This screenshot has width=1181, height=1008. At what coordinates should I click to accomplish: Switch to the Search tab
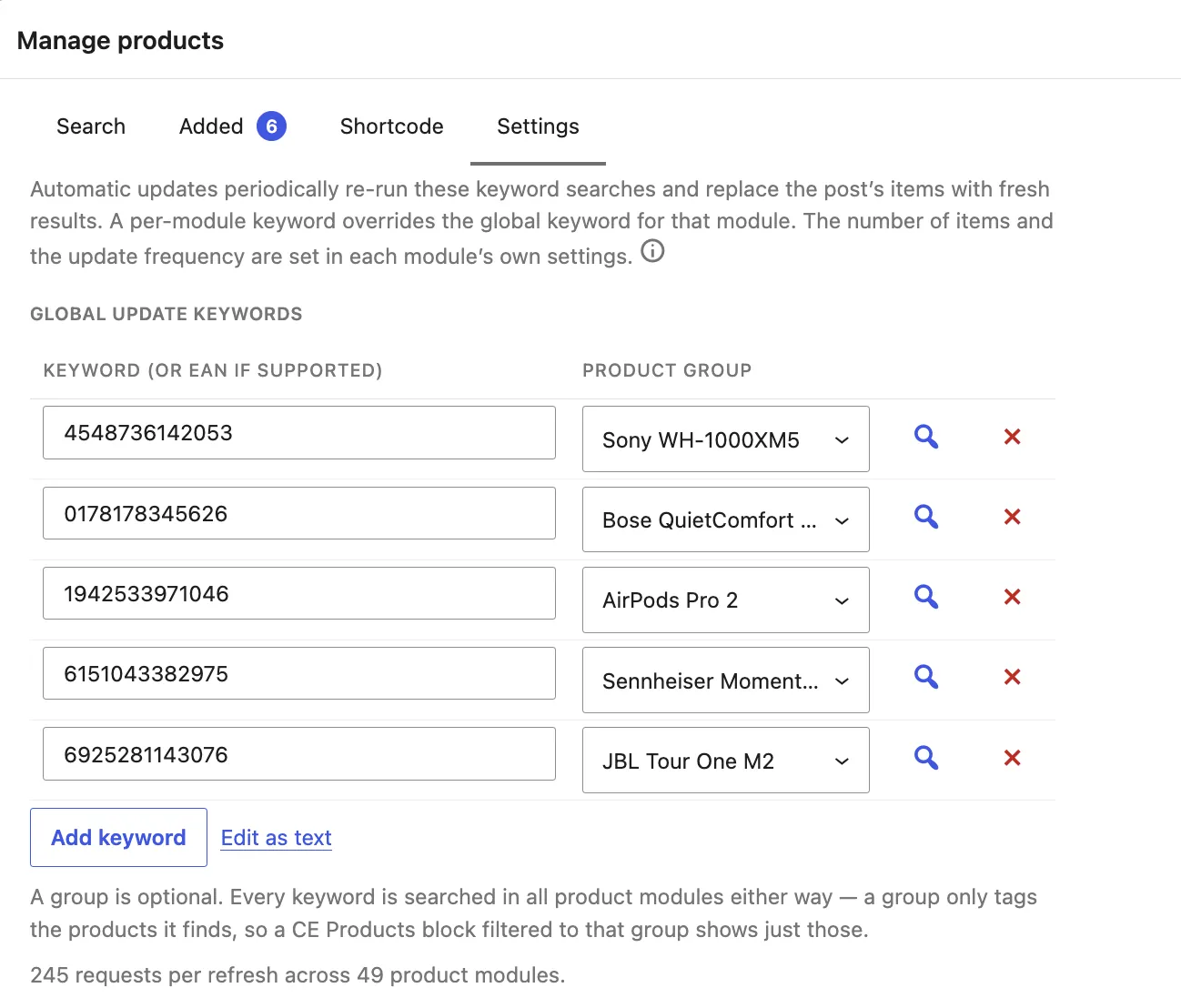click(91, 126)
